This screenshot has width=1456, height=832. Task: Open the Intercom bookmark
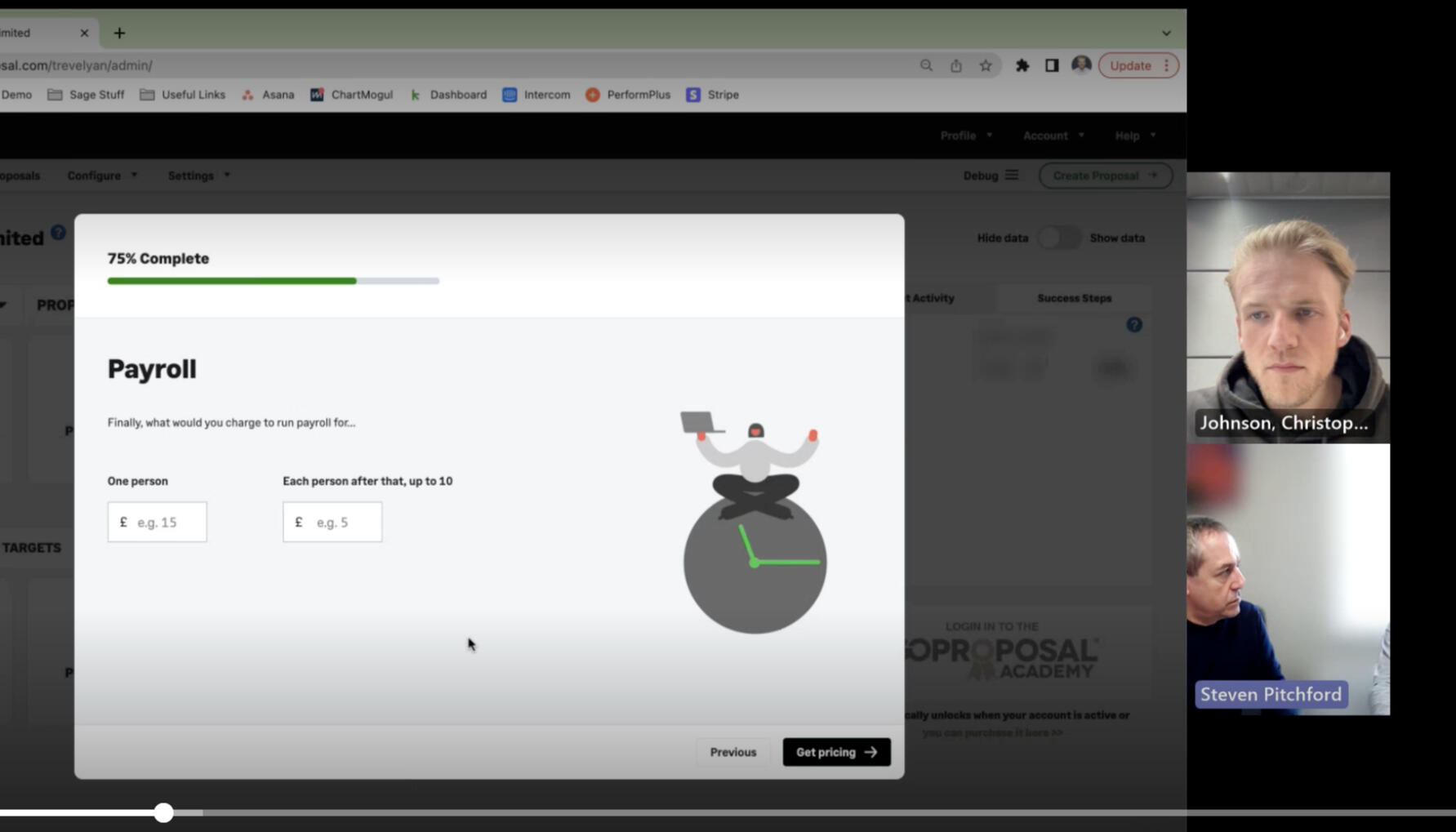[x=537, y=95]
